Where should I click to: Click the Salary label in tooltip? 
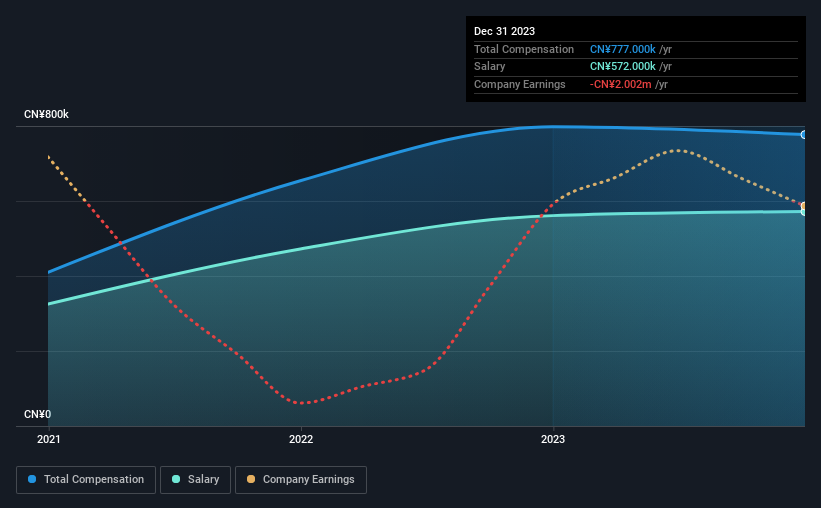coord(490,67)
